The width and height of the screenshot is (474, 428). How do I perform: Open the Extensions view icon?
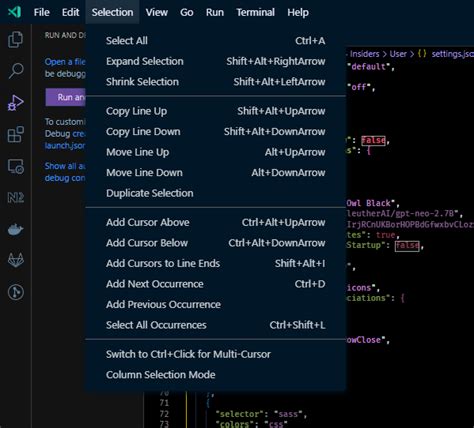15,134
